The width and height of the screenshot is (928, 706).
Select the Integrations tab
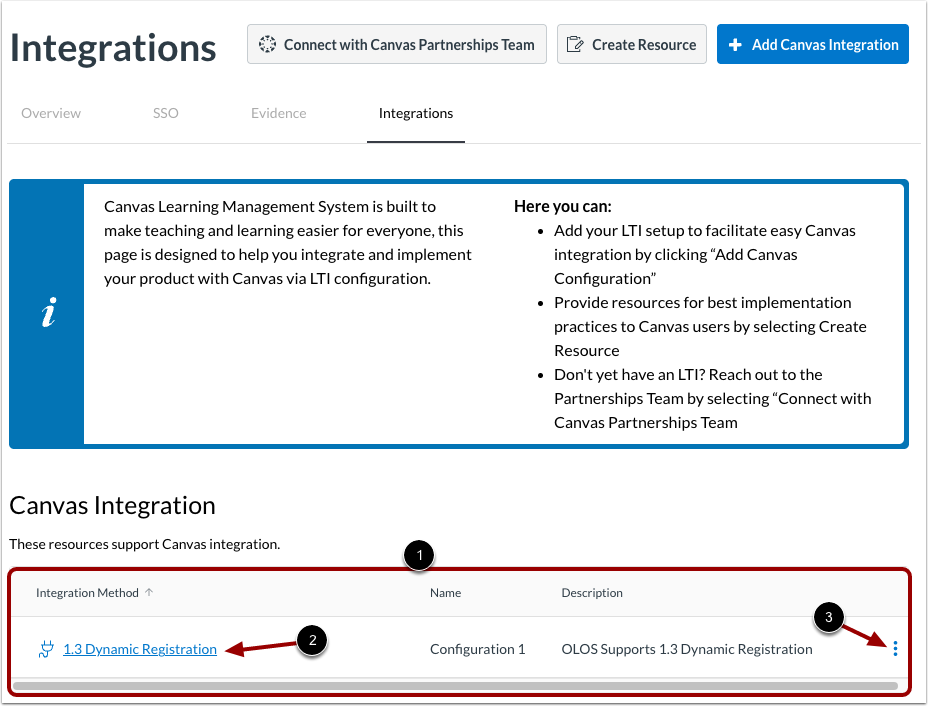[x=416, y=113]
